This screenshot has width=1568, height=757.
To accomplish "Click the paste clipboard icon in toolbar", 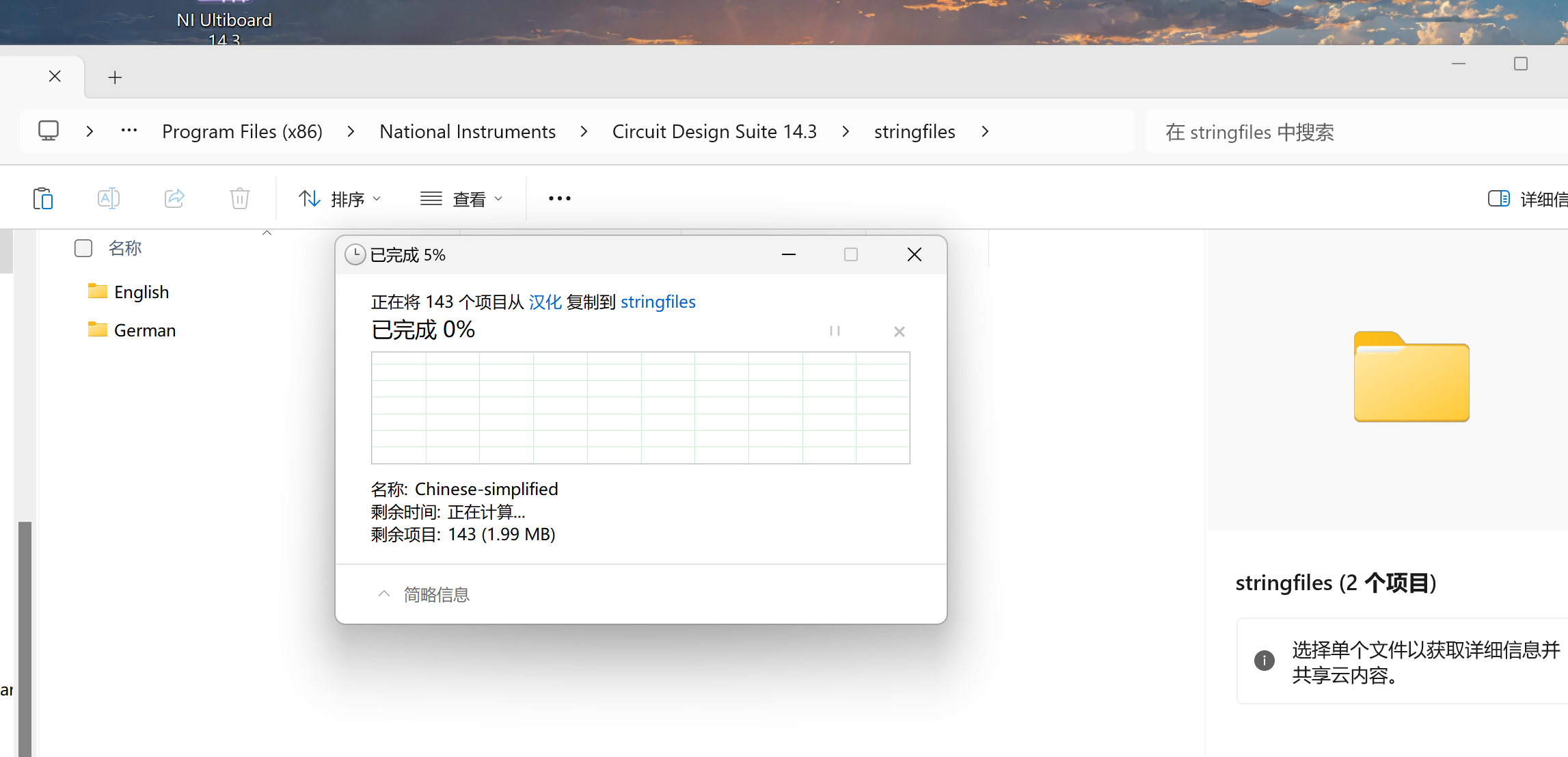I will coord(43,199).
